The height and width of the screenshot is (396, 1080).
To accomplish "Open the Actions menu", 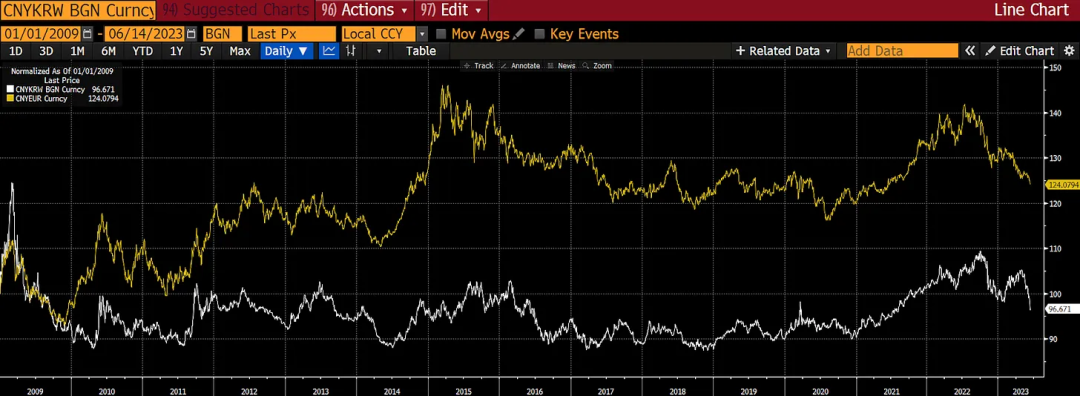I will click(364, 10).
